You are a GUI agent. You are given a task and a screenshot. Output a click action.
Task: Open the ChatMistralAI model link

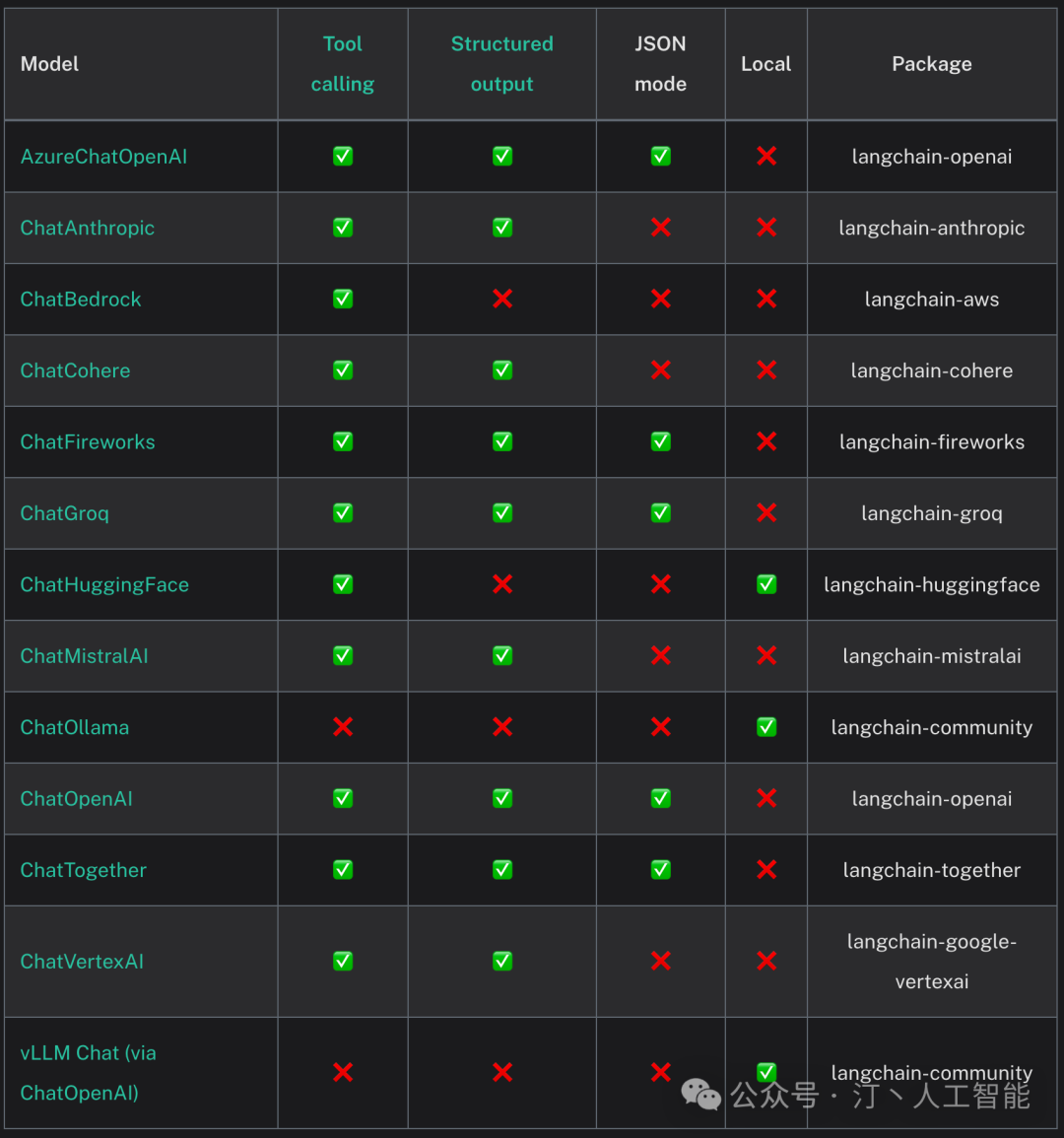(84, 656)
